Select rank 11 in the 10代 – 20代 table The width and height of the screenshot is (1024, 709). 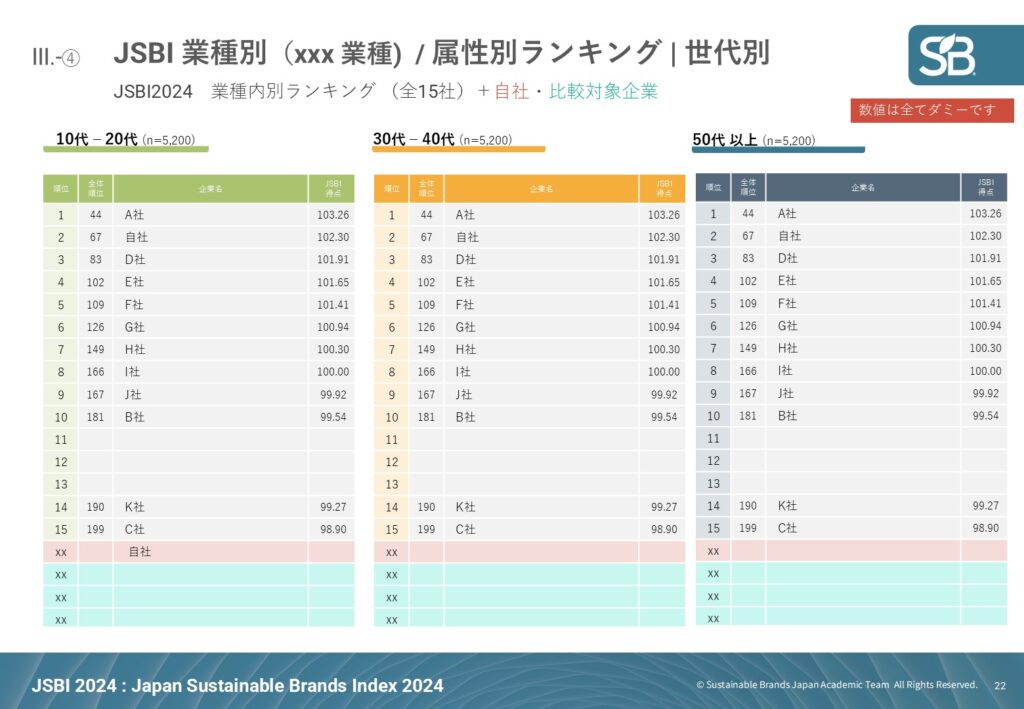61,439
